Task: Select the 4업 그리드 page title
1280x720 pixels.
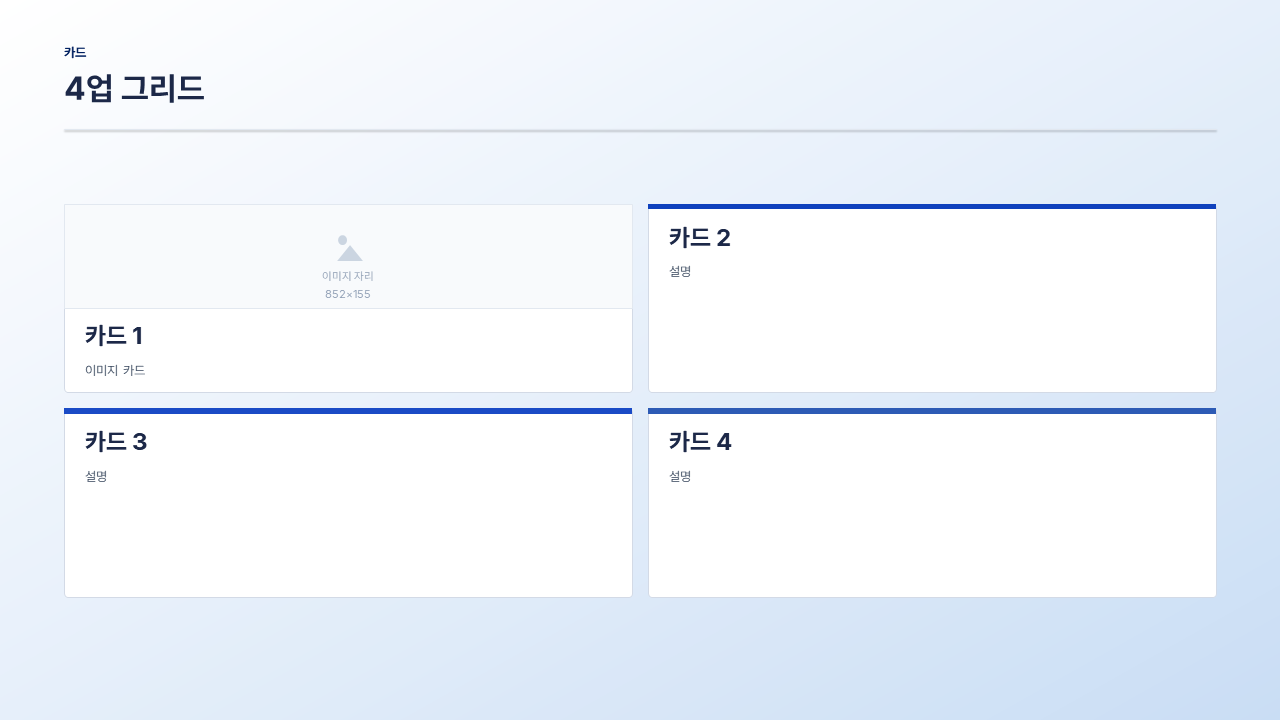Action: (x=134, y=89)
